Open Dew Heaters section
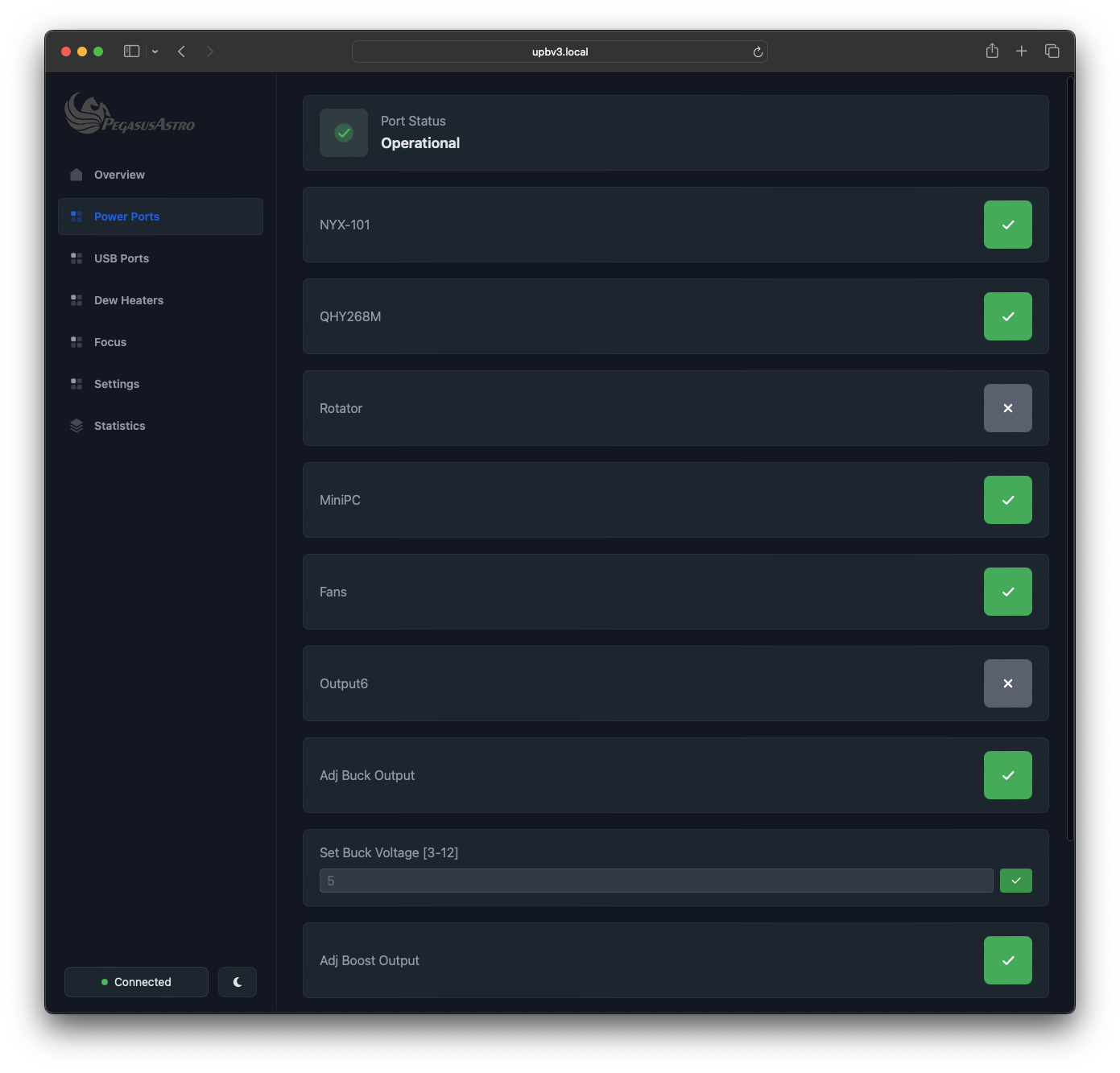The width and height of the screenshot is (1120, 1073). [160, 300]
